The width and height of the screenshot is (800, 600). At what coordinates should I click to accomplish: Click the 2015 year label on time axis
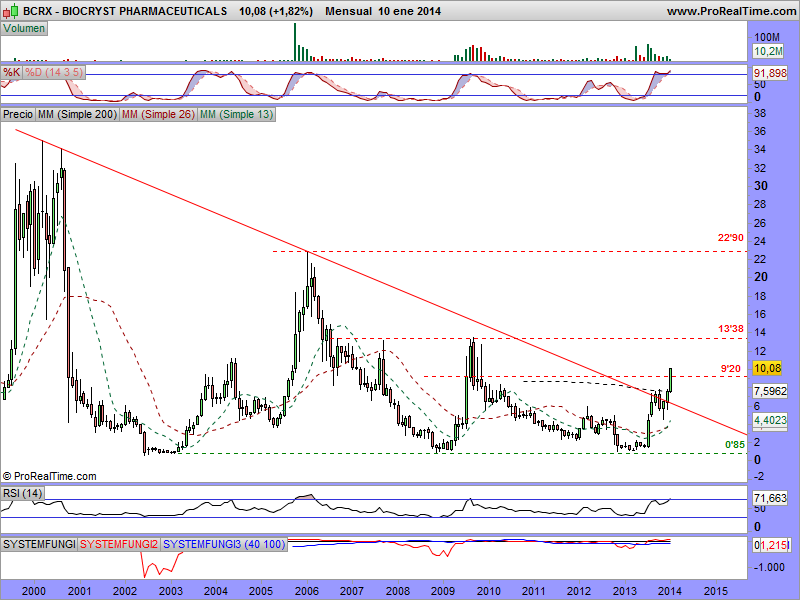[715, 591]
